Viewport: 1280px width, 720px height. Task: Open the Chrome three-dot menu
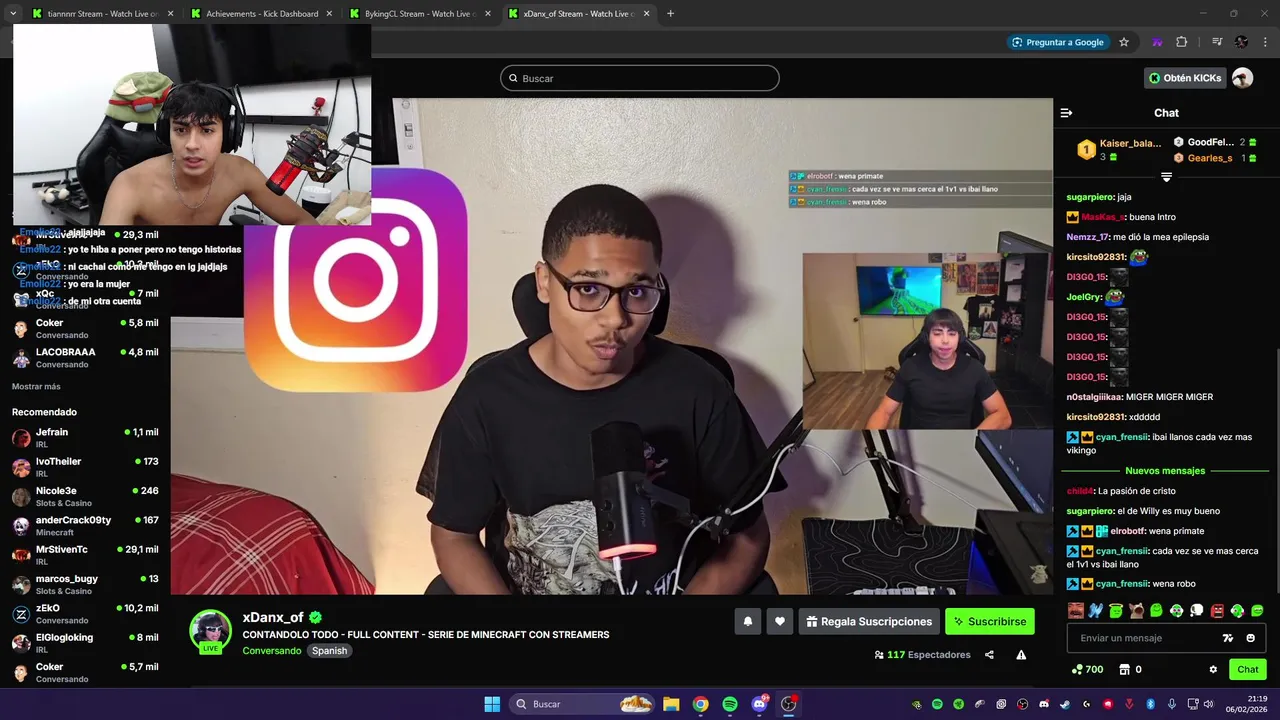1266,42
